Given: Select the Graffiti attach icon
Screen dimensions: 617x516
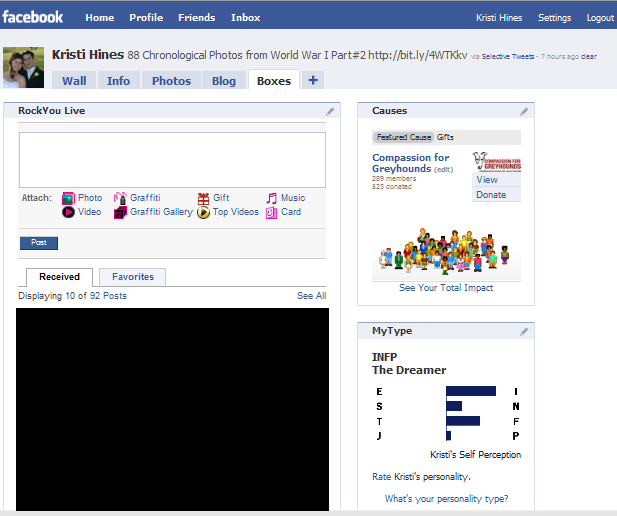Looking at the screenshot, I should click(x=120, y=198).
